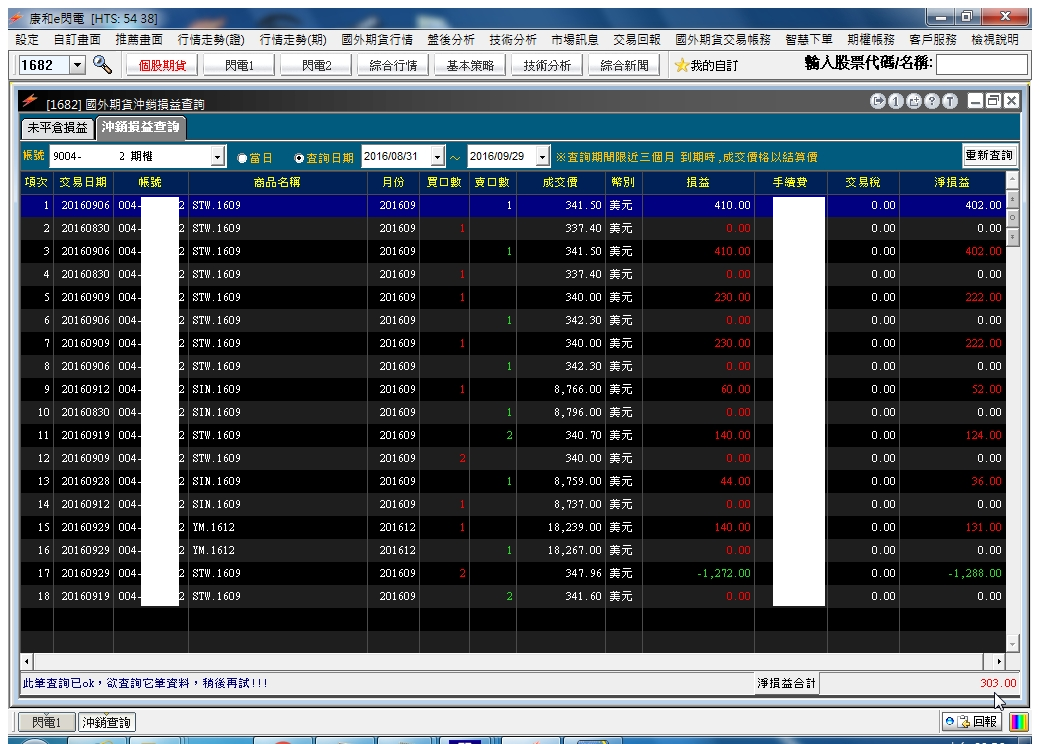Click the 個股期貨 toolbar button
The image size is (1040, 744).
click(162, 65)
